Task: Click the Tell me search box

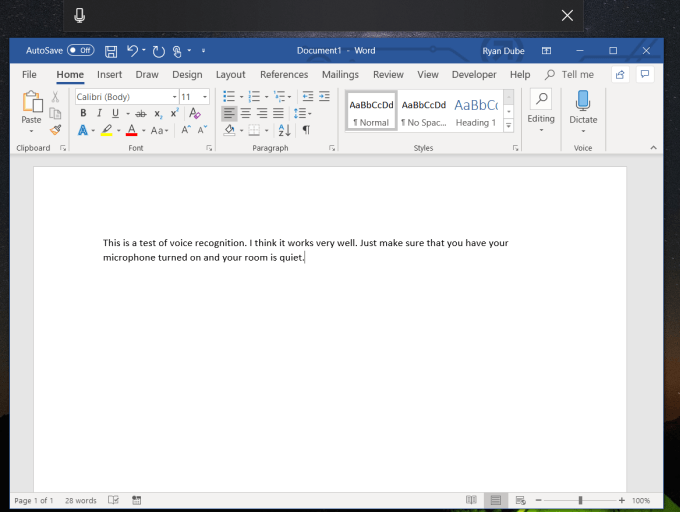Action: tap(570, 75)
